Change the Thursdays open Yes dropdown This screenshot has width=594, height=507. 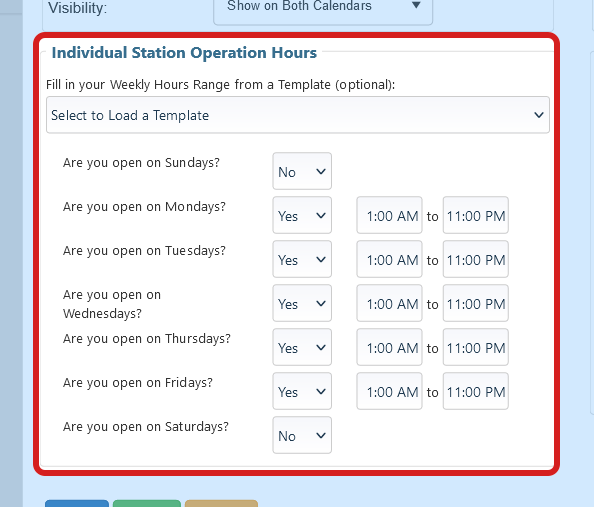(x=302, y=347)
